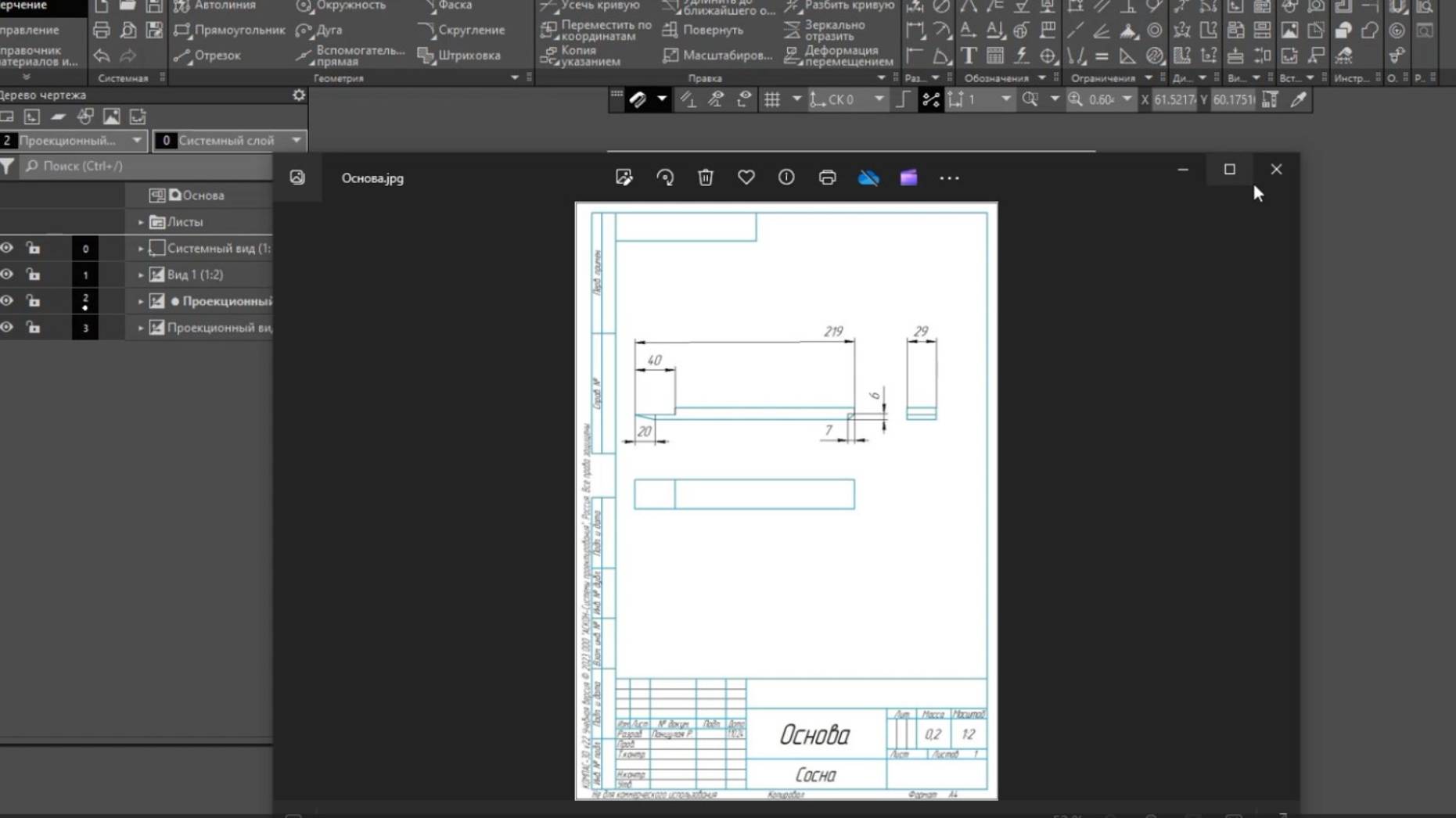Choose the Вспомогательная прямая tool

(351, 56)
